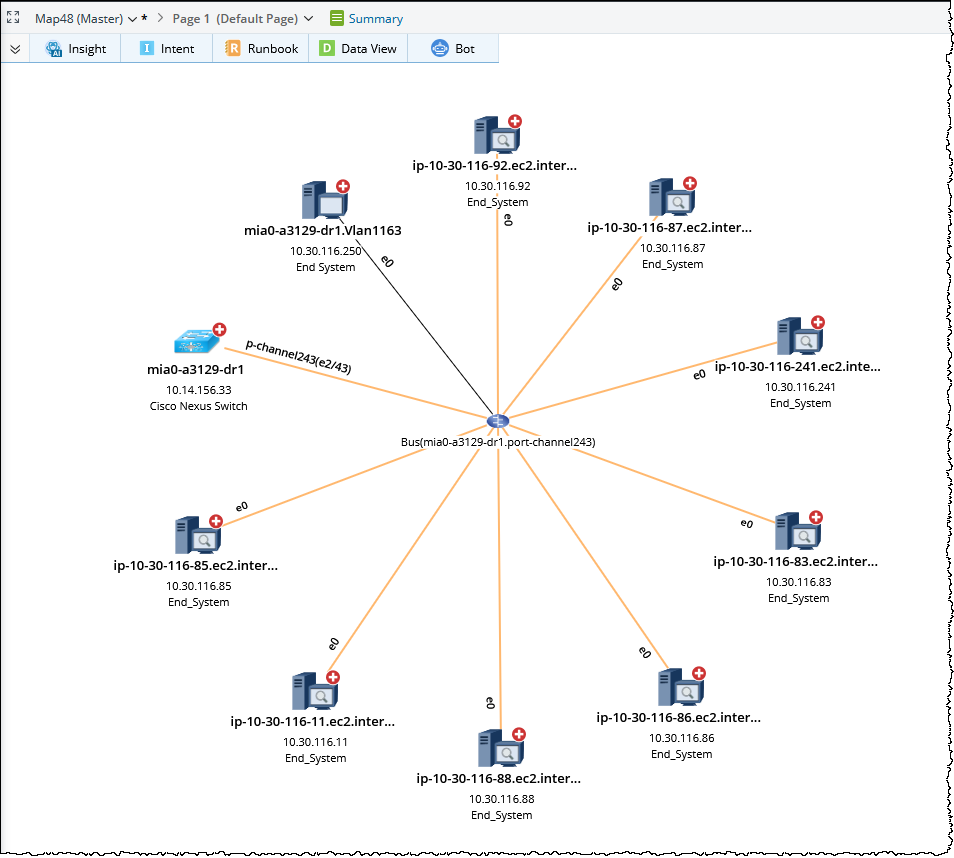The width and height of the screenshot is (954, 858).
Task: Click the 10.30.116.11 IP text
Action: (x=315, y=742)
